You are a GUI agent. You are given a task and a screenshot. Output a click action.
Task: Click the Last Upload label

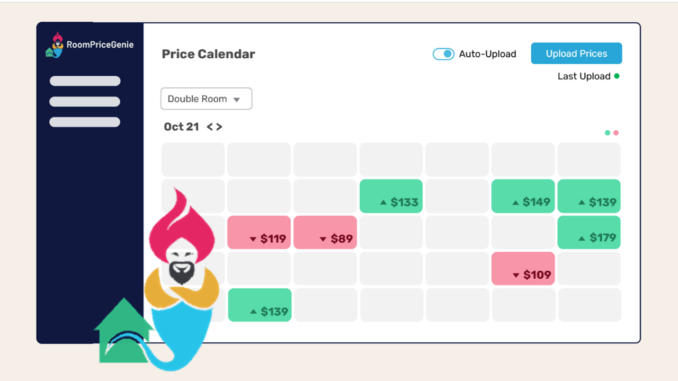click(584, 77)
